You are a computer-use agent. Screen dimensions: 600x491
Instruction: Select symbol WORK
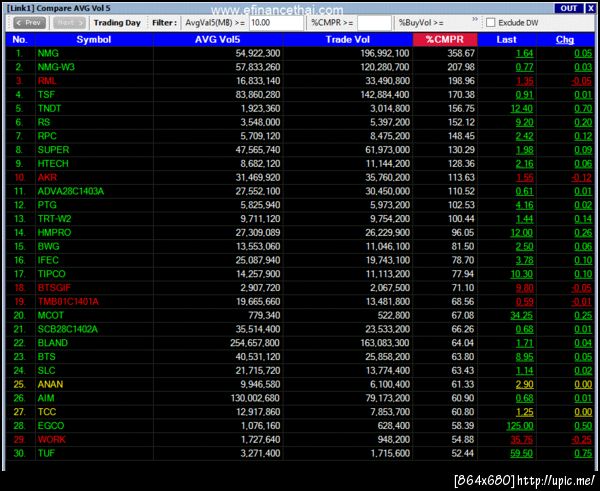[x=52, y=439]
